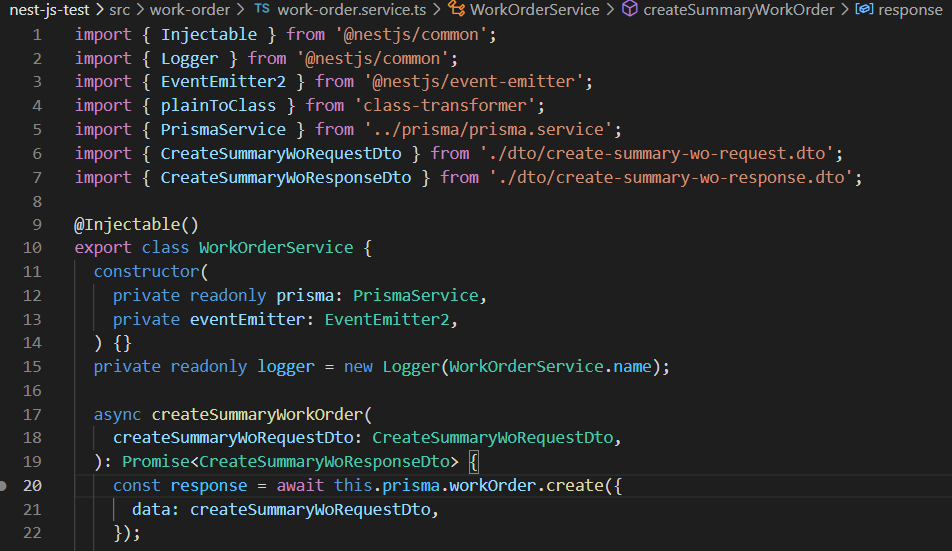
Task: Click the response variable symbol icon
Action: (x=864, y=9)
